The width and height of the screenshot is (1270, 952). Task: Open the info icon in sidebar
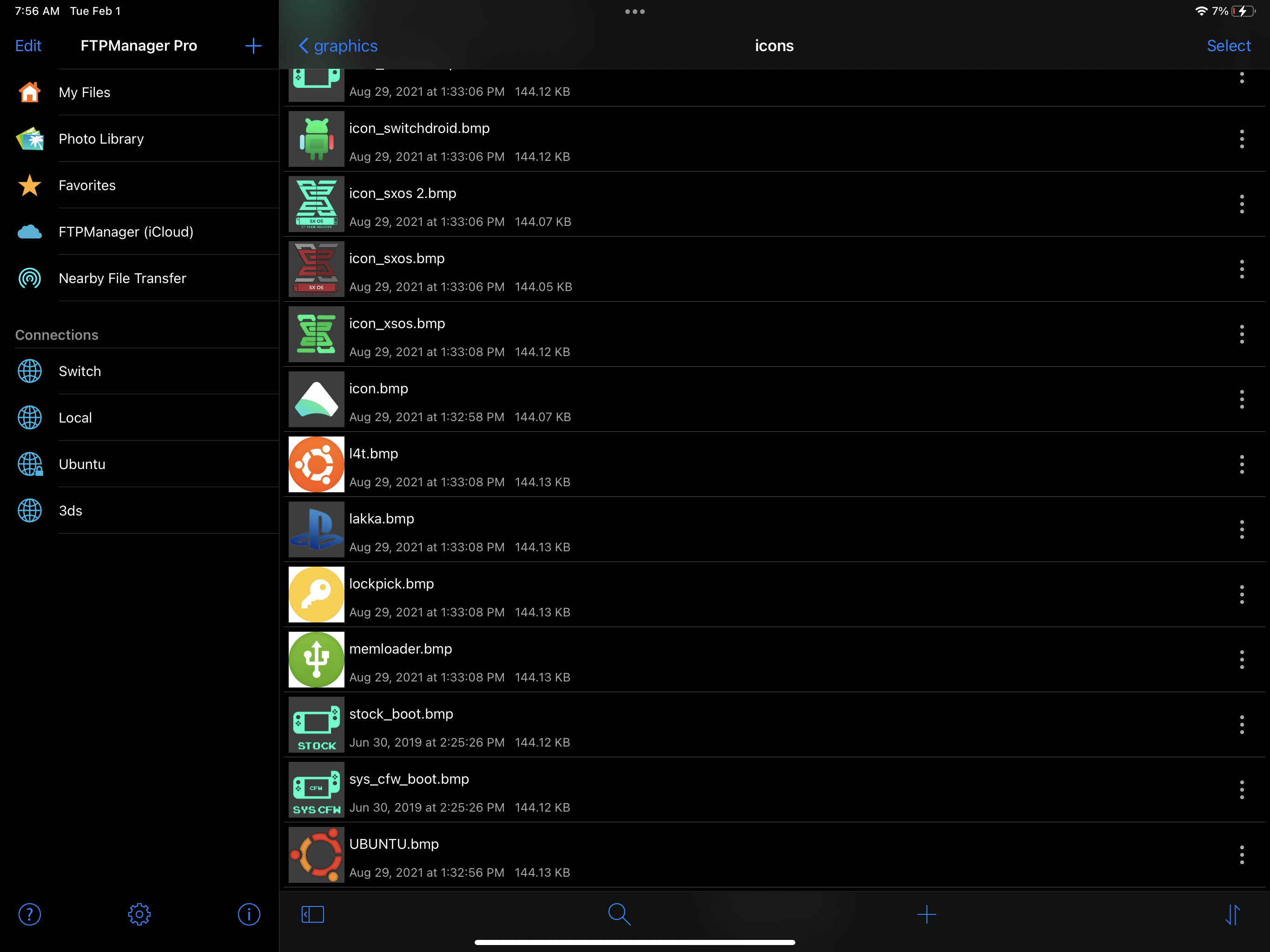pyautogui.click(x=249, y=914)
